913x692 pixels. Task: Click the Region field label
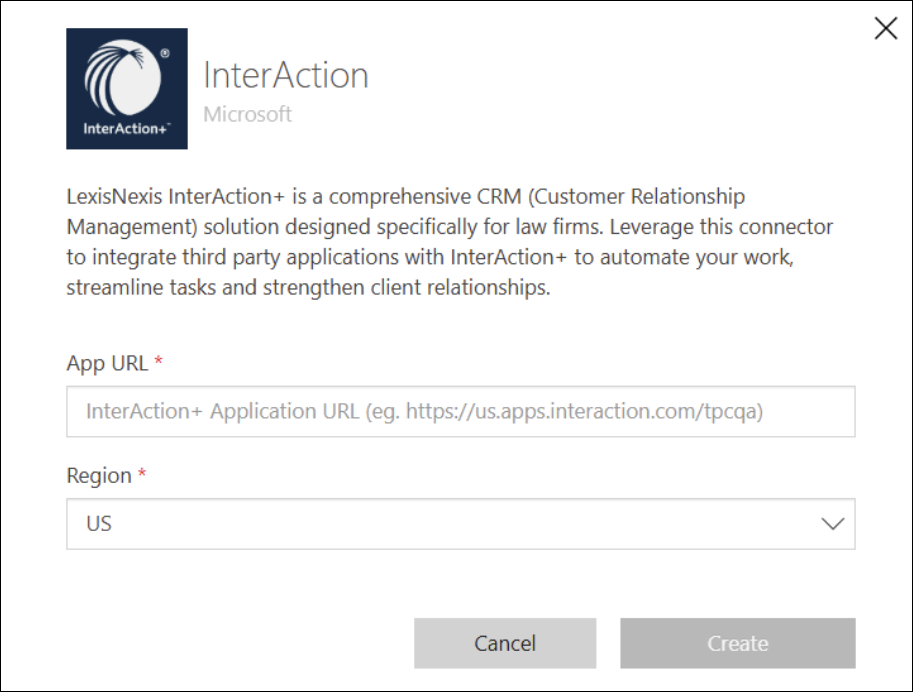99,475
